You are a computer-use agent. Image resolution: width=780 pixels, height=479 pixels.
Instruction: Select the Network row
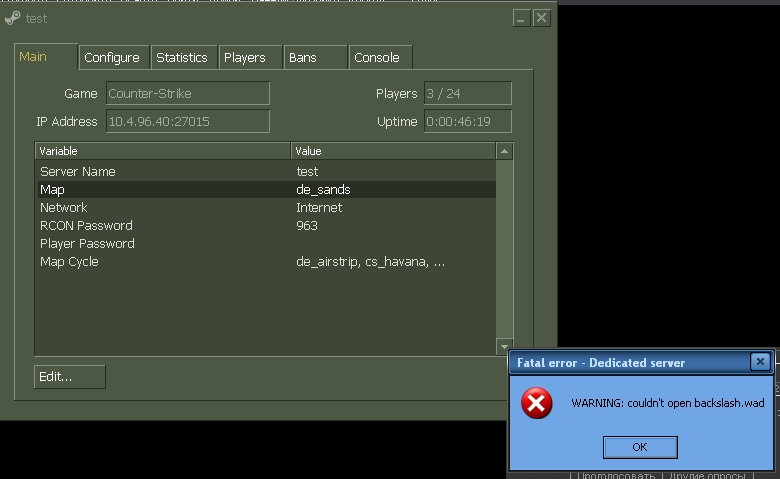pos(266,207)
